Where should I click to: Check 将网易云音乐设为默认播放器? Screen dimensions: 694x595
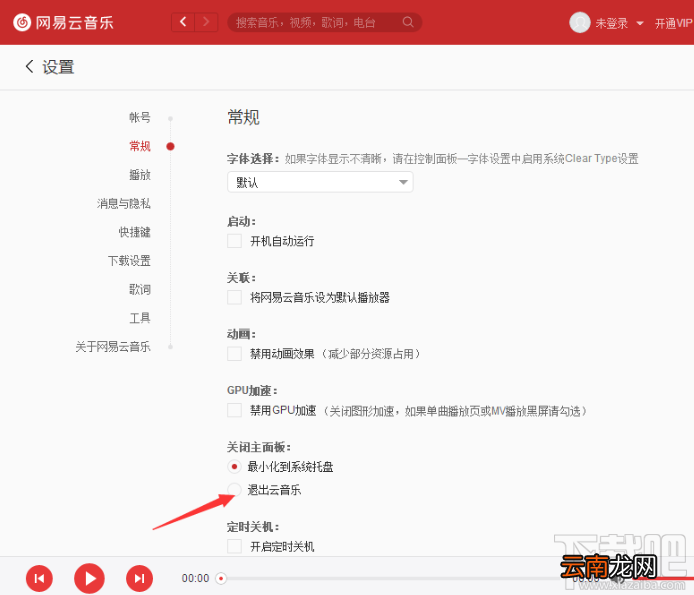(234, 297)
